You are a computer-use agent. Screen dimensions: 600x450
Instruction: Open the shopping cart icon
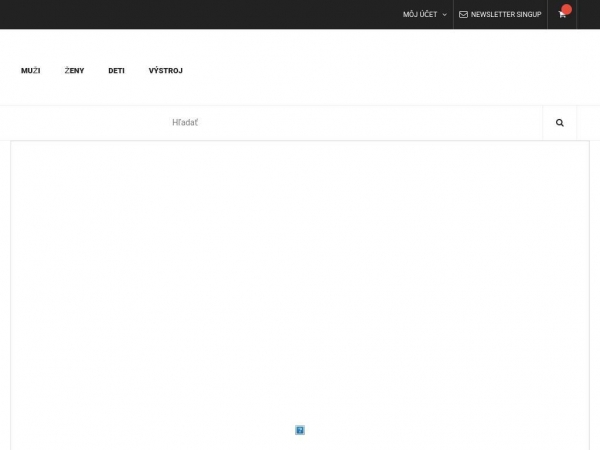point(562,15)
